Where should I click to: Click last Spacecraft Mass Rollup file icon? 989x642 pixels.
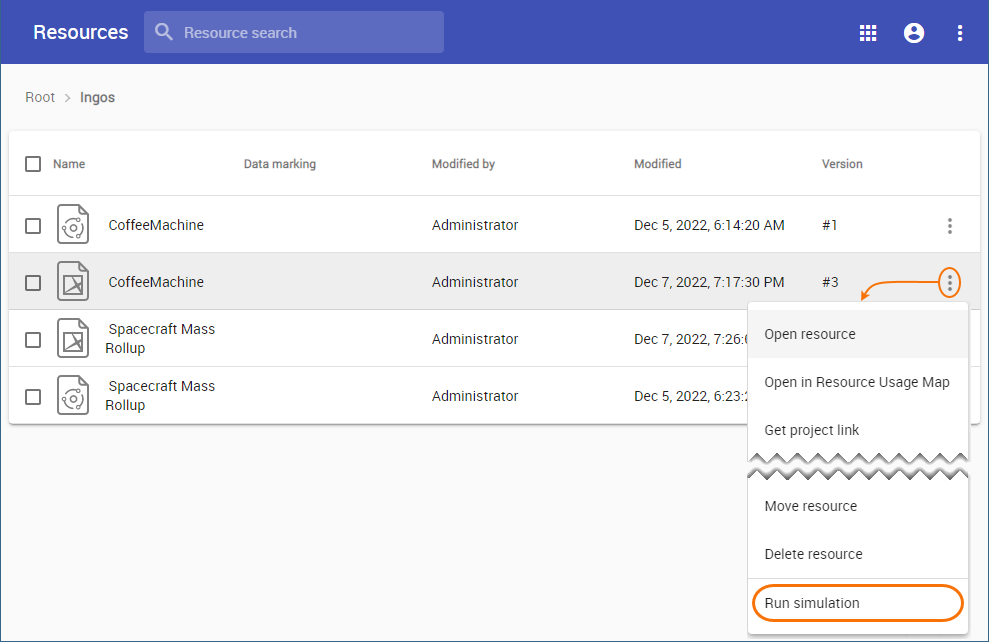coord(73,396)
